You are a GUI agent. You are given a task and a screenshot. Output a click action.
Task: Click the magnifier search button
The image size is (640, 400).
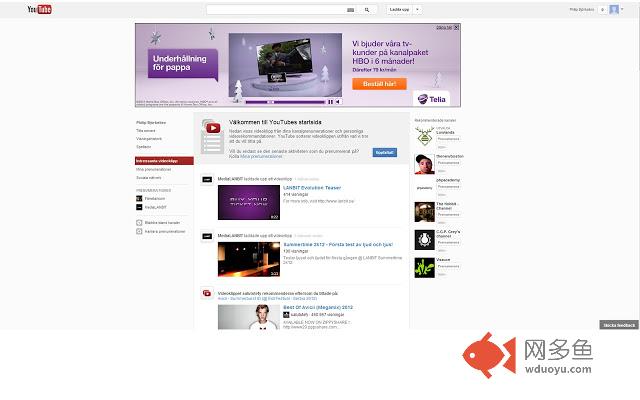coord(367,10)
